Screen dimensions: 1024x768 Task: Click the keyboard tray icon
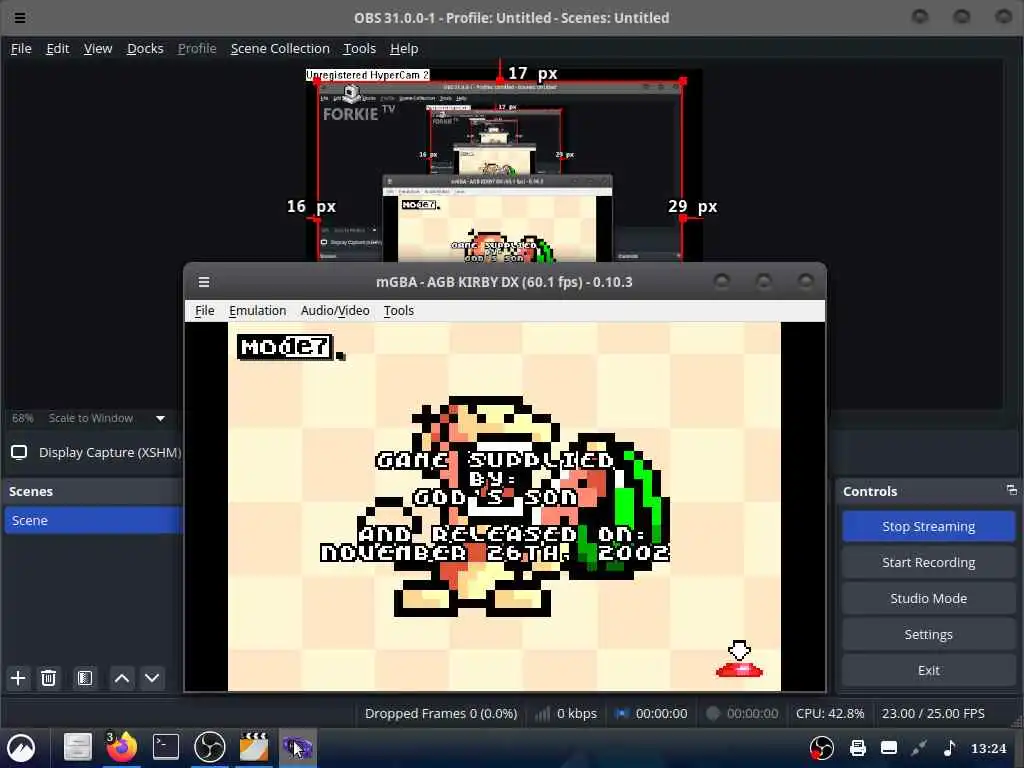pos(889,748)
